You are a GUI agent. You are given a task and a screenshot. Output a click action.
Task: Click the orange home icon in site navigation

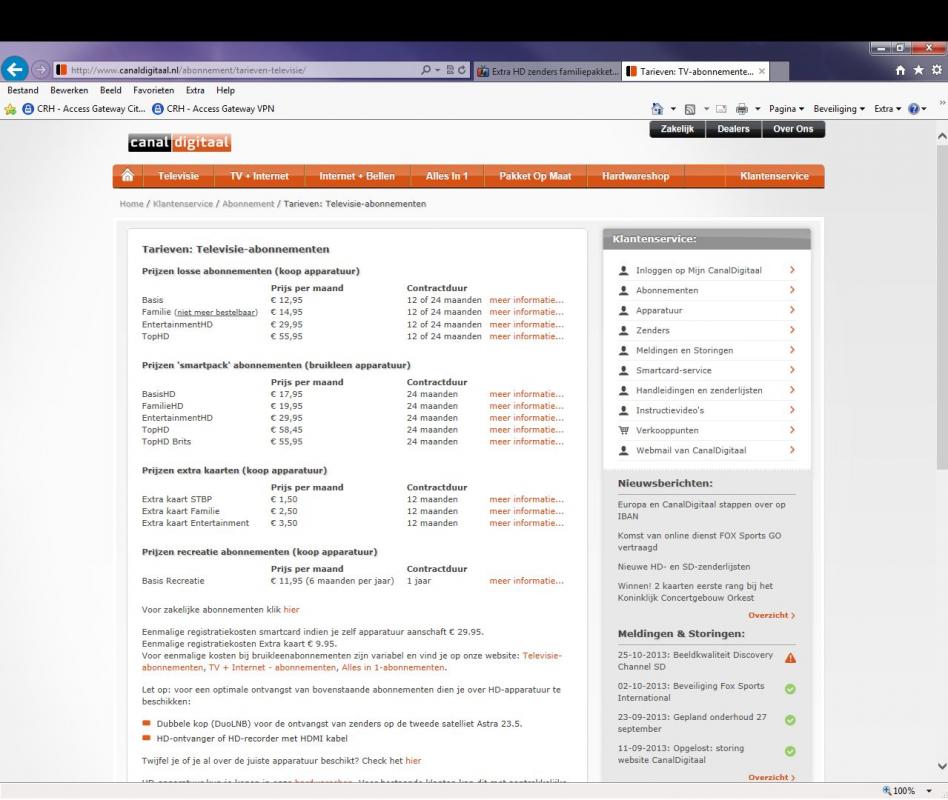pyautogui.click(x=128, y=176)
